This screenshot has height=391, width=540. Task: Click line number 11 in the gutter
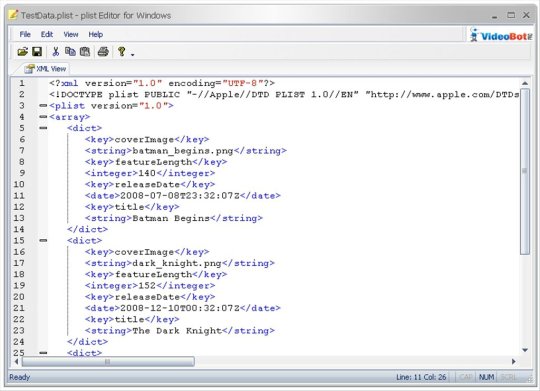[19, 196]
